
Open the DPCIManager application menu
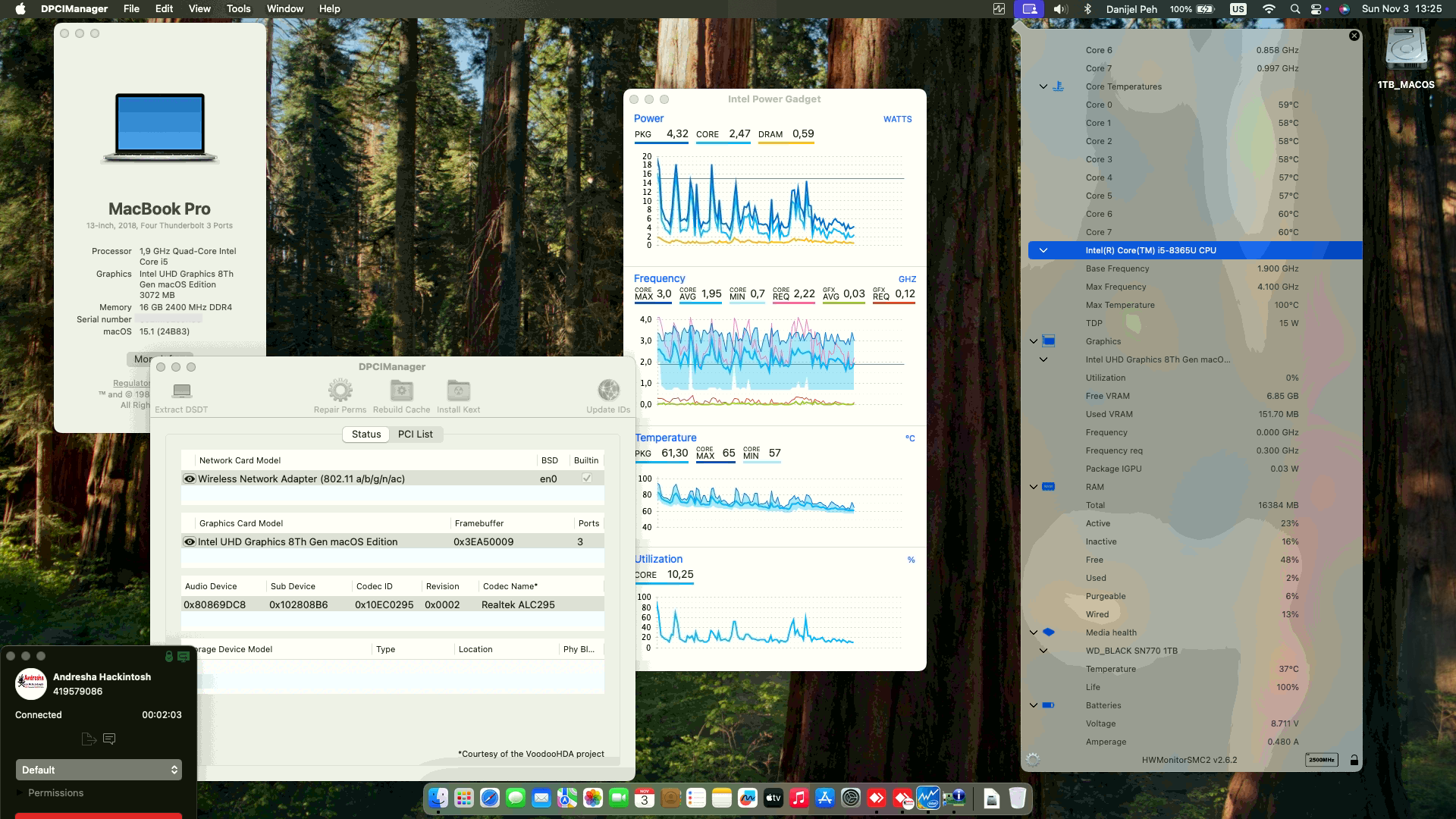[74, 9]
